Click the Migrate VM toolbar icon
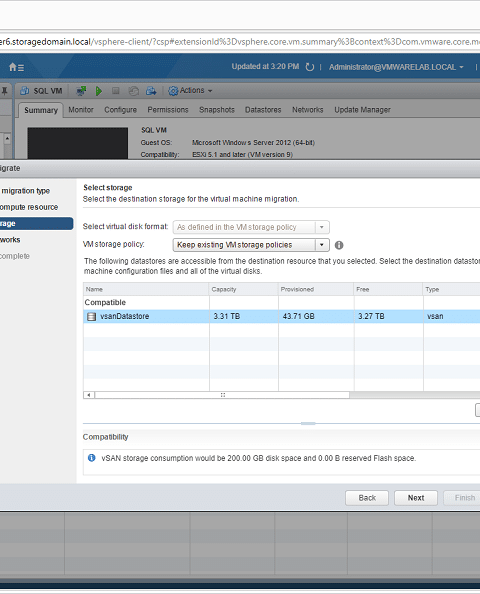Screen dimensions: 480x594 coord(151,91)
